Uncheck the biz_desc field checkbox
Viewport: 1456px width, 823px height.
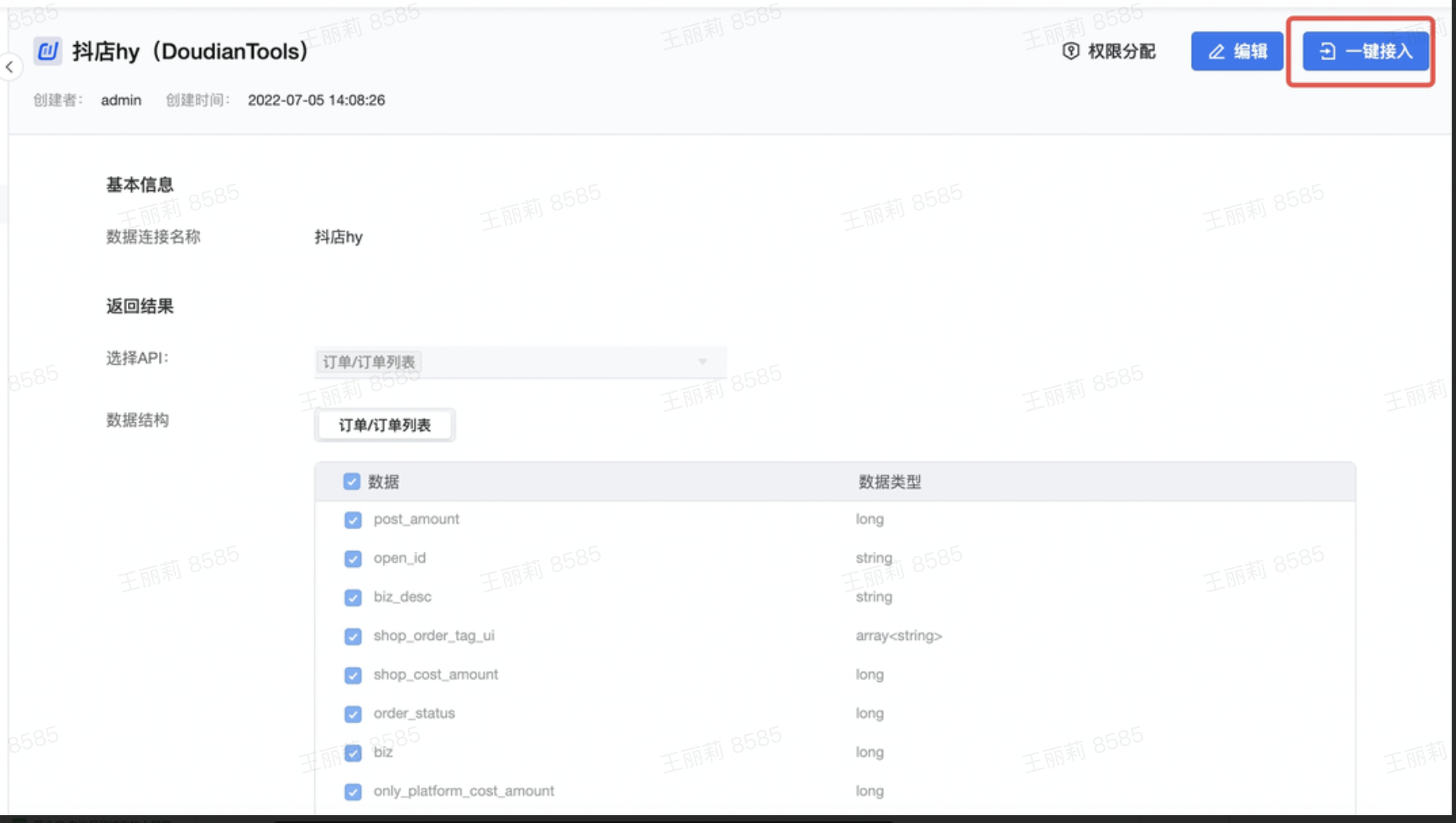pyautogui.click(x=353, y=598)
